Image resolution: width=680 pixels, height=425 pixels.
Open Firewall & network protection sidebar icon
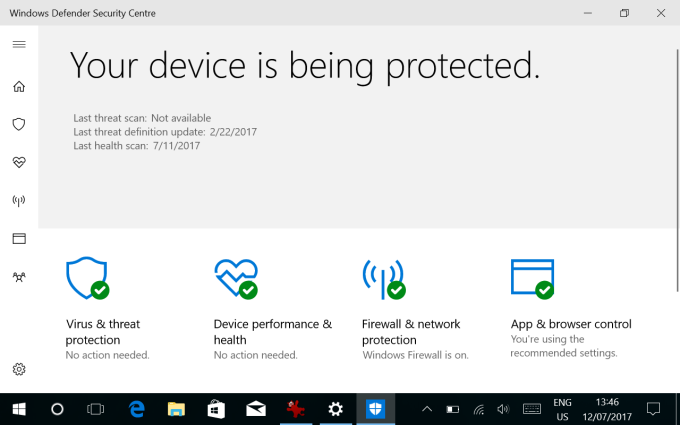[19, 200]
